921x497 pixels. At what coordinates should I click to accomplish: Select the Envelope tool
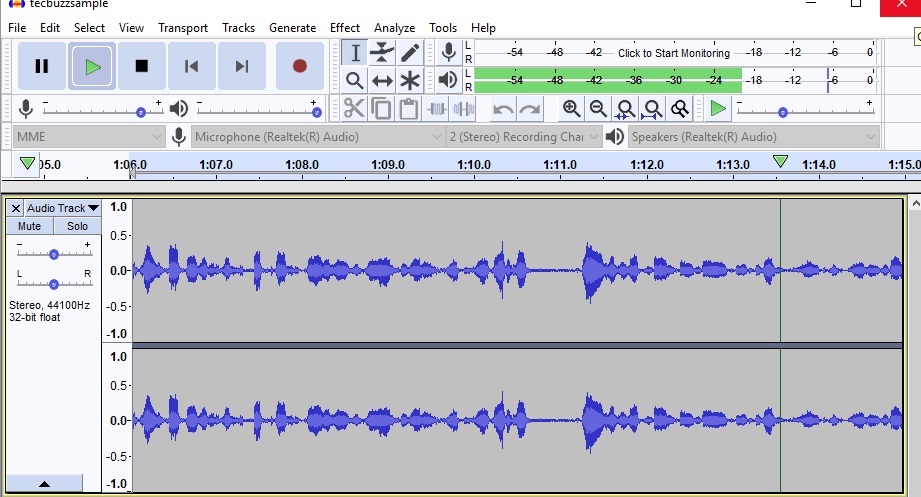coord(382,53)
